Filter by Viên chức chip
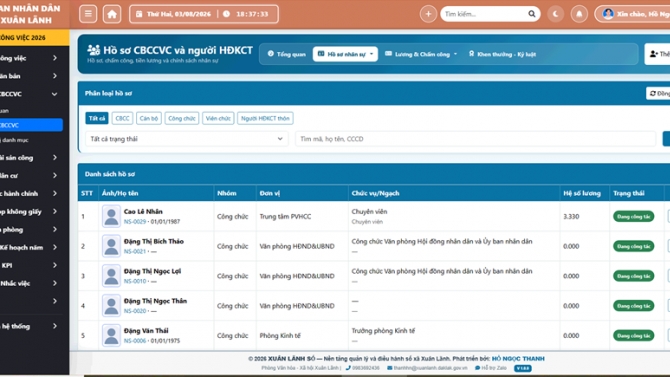This screenshot has height=377, width=670. pyautogui.click(x=218, y=118)
